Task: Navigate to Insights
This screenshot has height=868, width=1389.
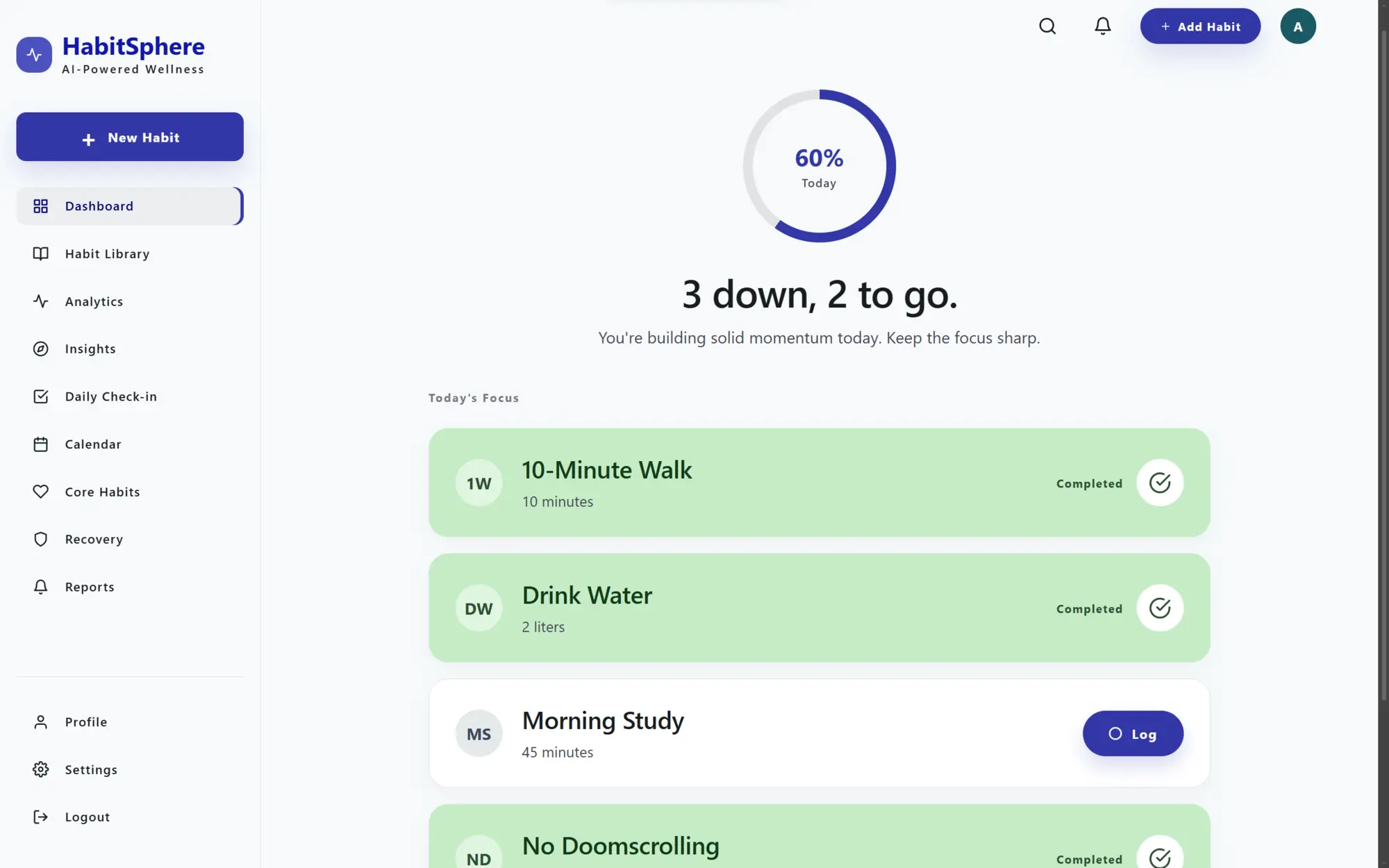Action: tap(130, 349)
